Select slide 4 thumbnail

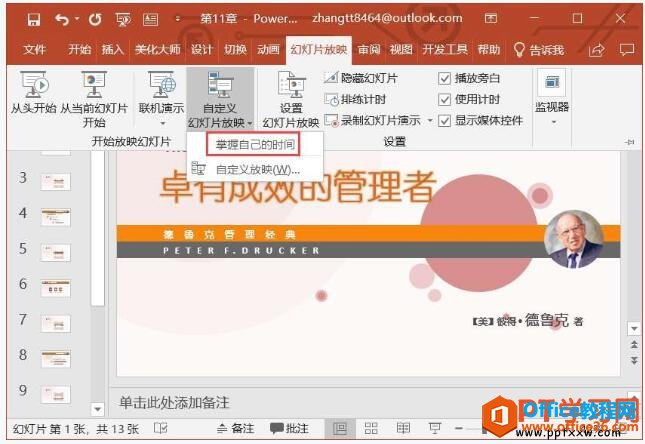coord(56,217)
